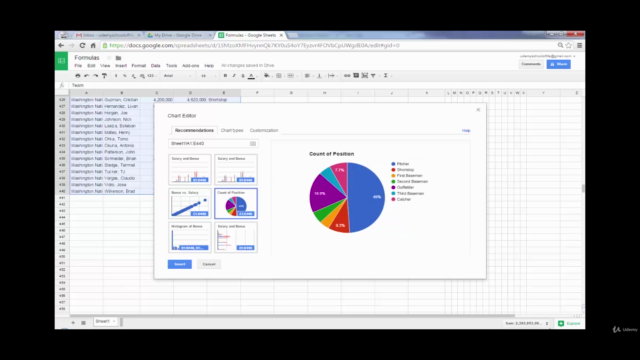Open the Arial font dropdown
This screenshot has height=360, width=640.
point(177,76)
